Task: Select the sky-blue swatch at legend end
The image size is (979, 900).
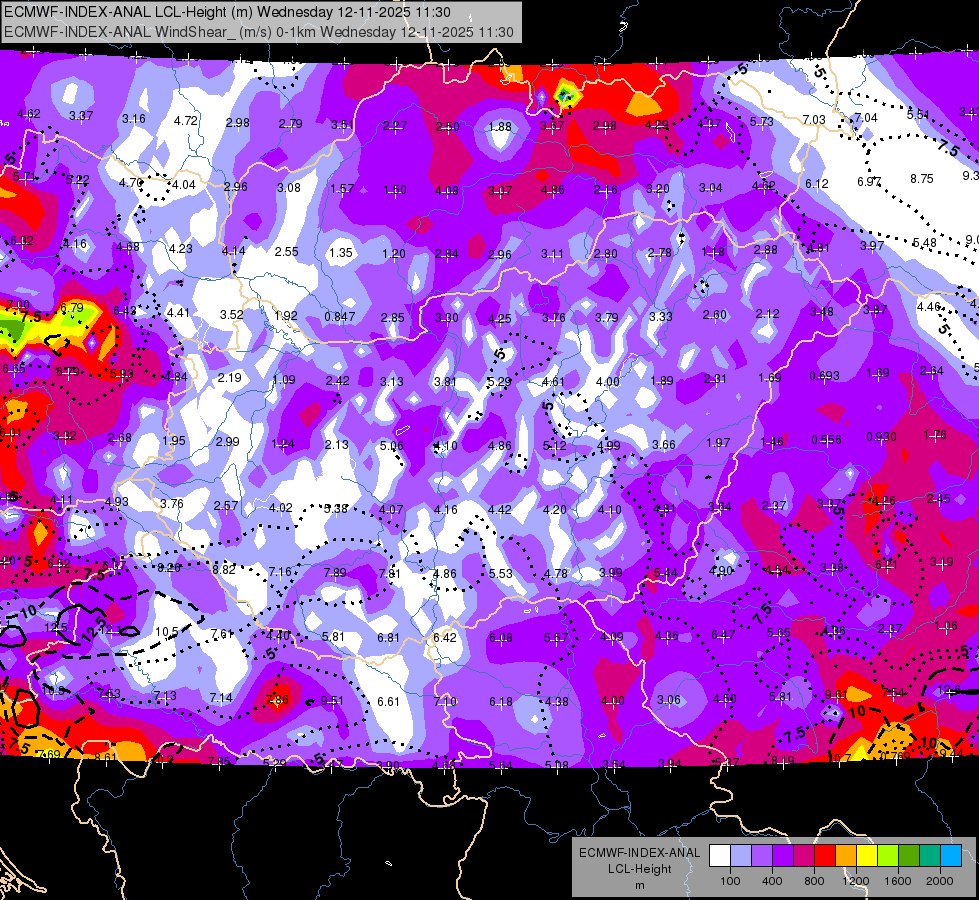Action: point(951,855)
